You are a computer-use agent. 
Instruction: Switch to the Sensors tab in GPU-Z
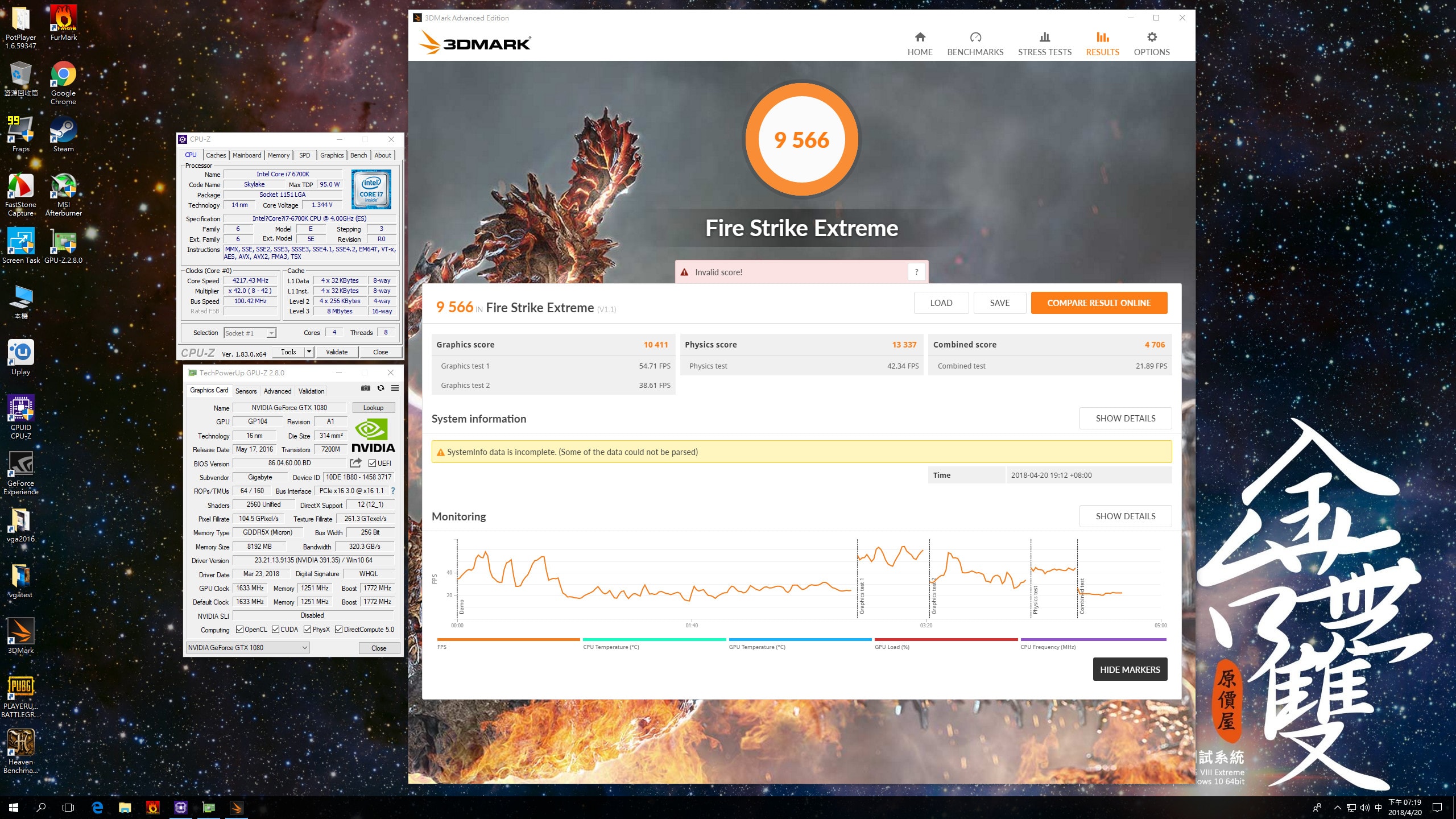point(246,391)
